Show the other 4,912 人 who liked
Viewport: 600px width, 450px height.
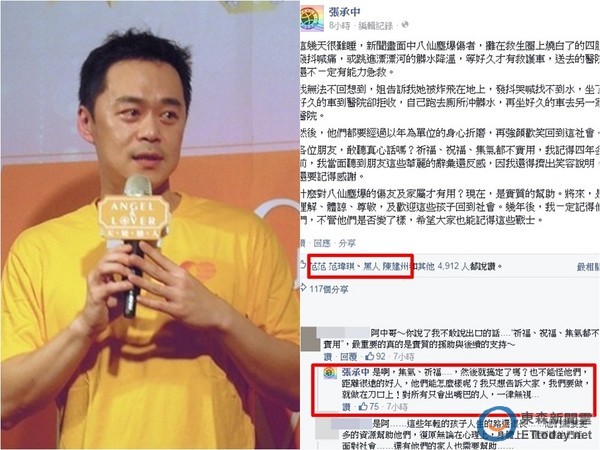444,266
